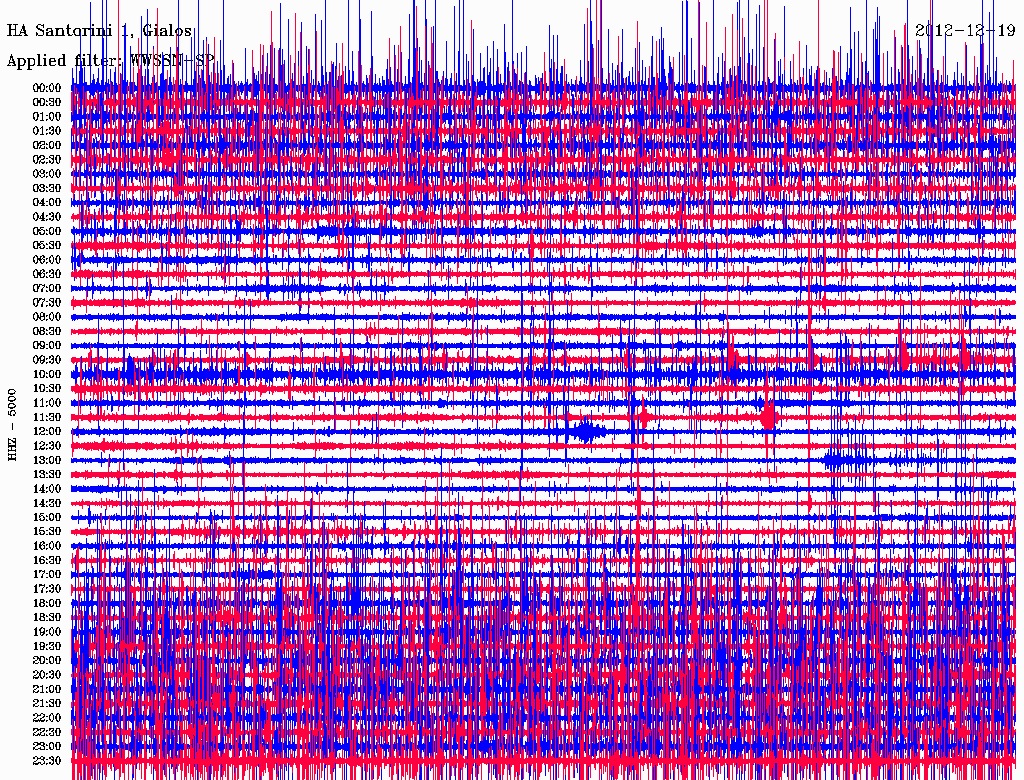Select the 15:00 time label
The image size is (1024, 780).
click(47, 517)
